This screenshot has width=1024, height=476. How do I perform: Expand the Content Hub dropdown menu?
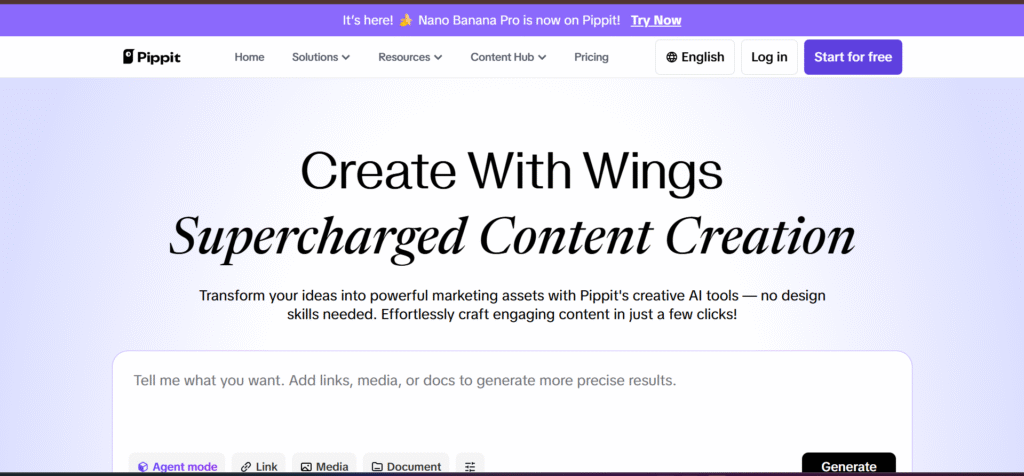[x=508, y=57]
